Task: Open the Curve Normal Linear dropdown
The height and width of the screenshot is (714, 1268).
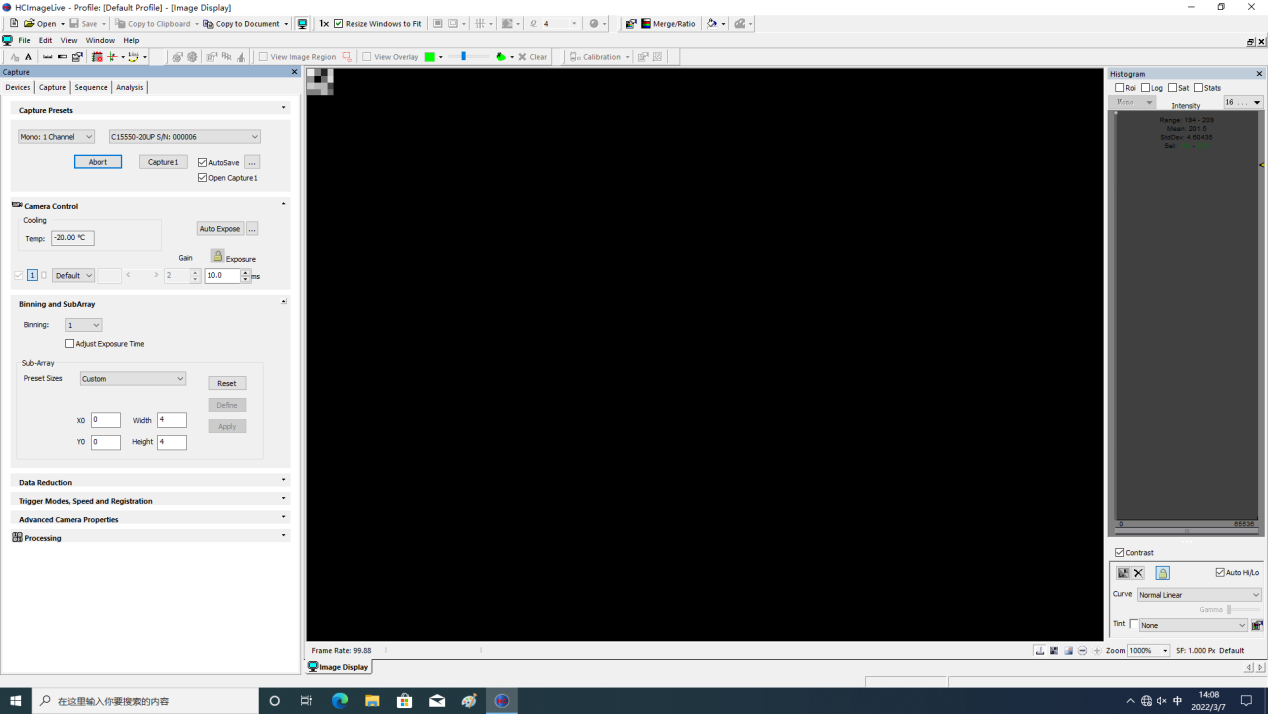Action: pos(1198,595)
